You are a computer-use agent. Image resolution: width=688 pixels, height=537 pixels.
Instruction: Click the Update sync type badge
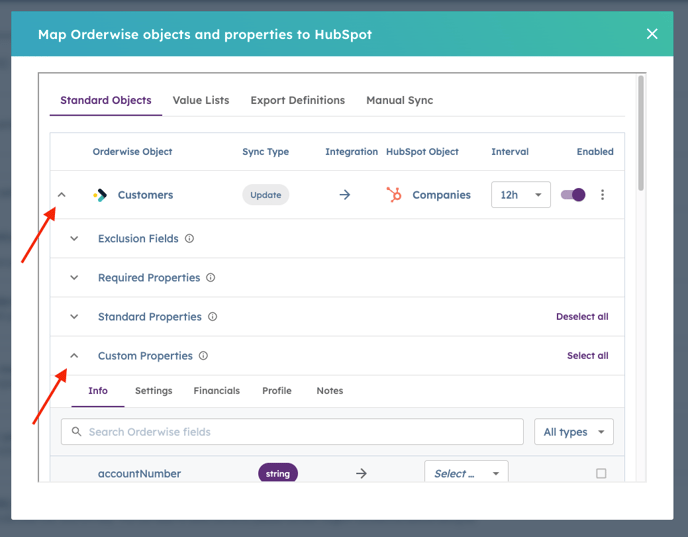point(265,195)
